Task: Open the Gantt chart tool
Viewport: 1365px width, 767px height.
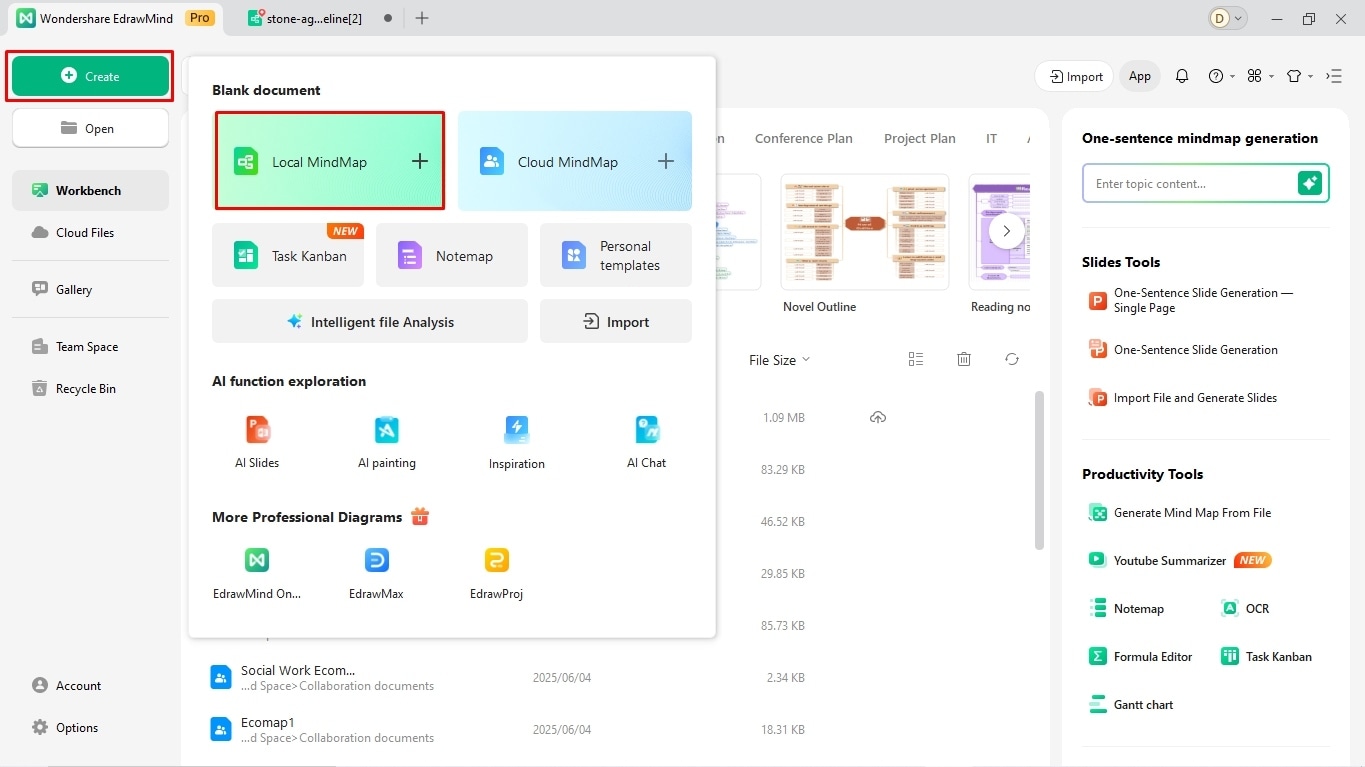Action: [1131, 704]
